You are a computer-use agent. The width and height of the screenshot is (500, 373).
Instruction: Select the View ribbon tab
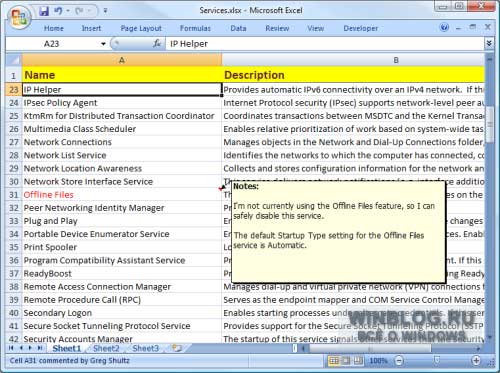[316, 28]
